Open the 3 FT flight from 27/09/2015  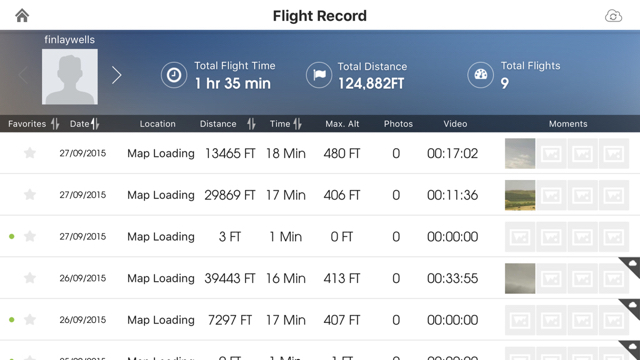(320, 236)
